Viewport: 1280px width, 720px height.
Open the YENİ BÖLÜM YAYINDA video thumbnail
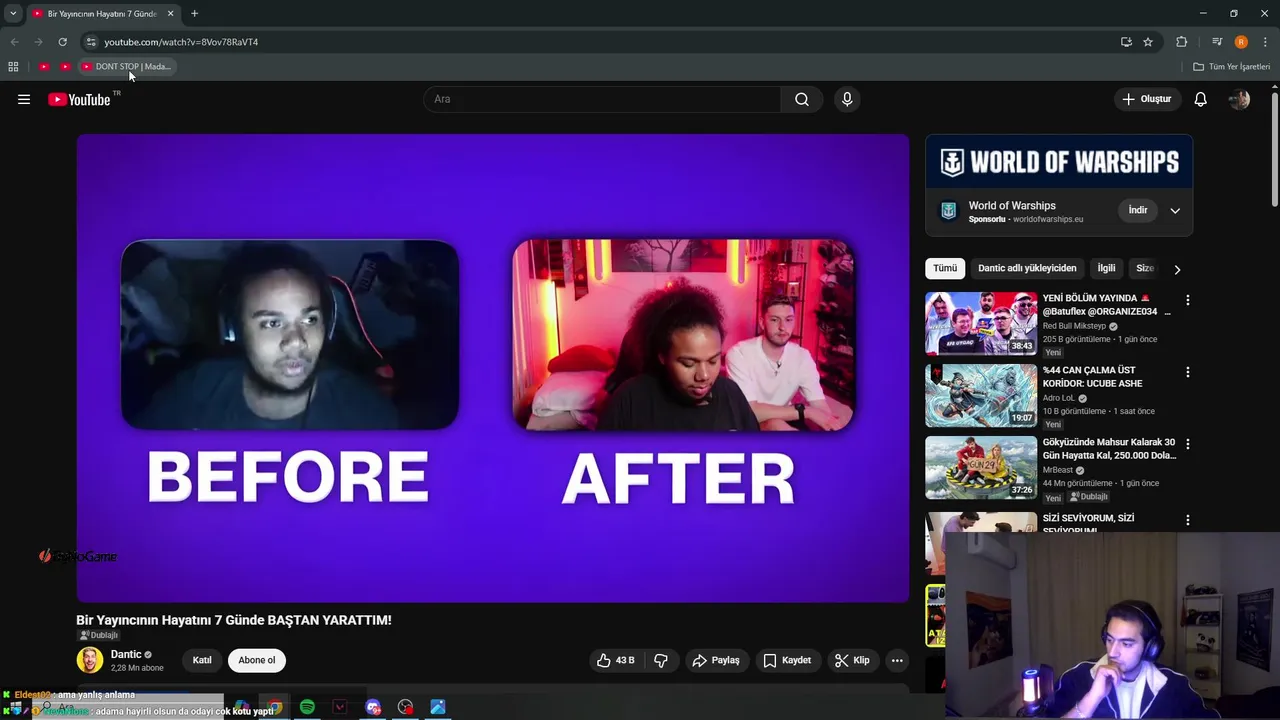tap(981, 323)
